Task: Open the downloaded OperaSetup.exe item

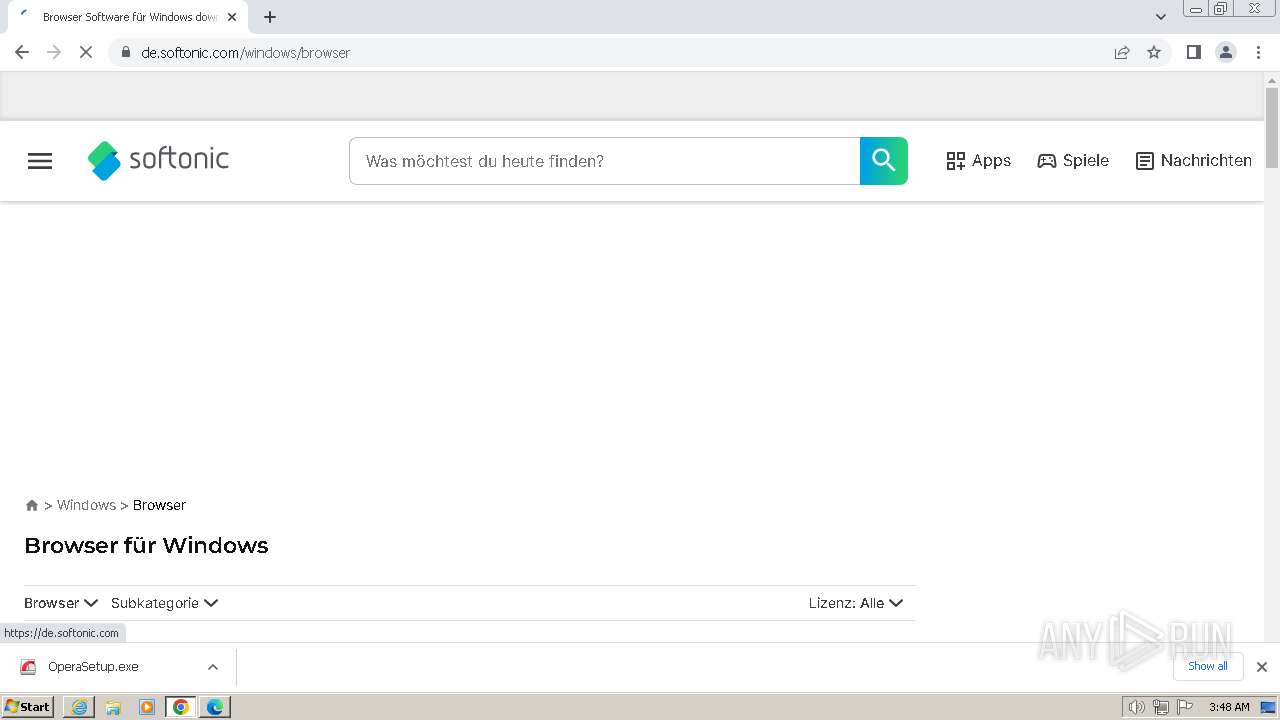Action: (93, 667)
